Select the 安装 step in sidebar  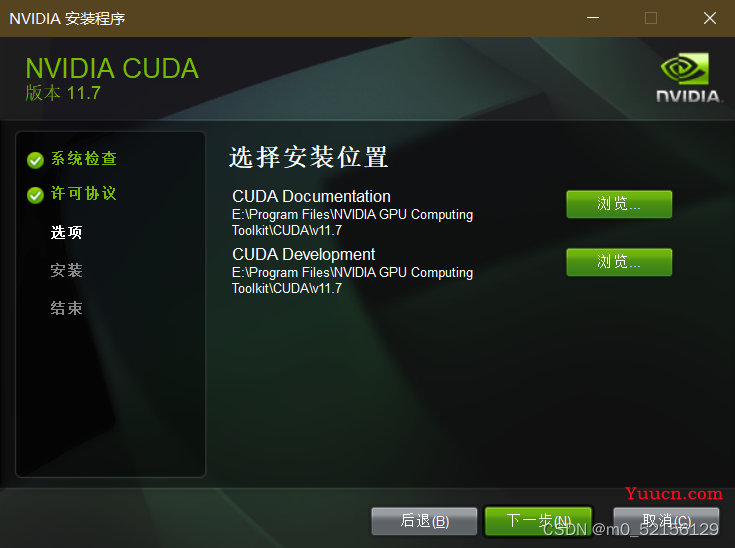67,270
